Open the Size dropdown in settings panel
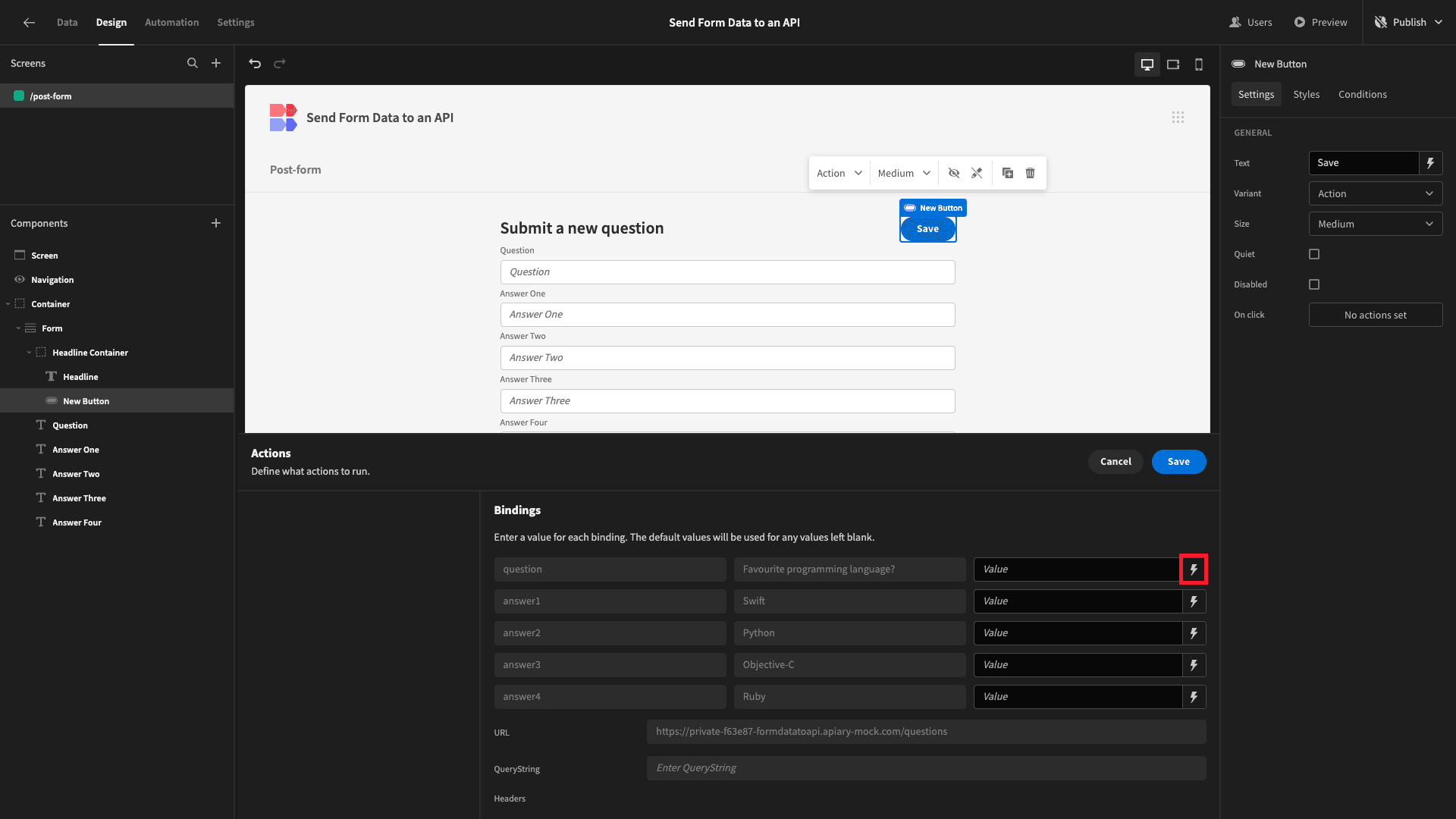 tap(1376, 224)
